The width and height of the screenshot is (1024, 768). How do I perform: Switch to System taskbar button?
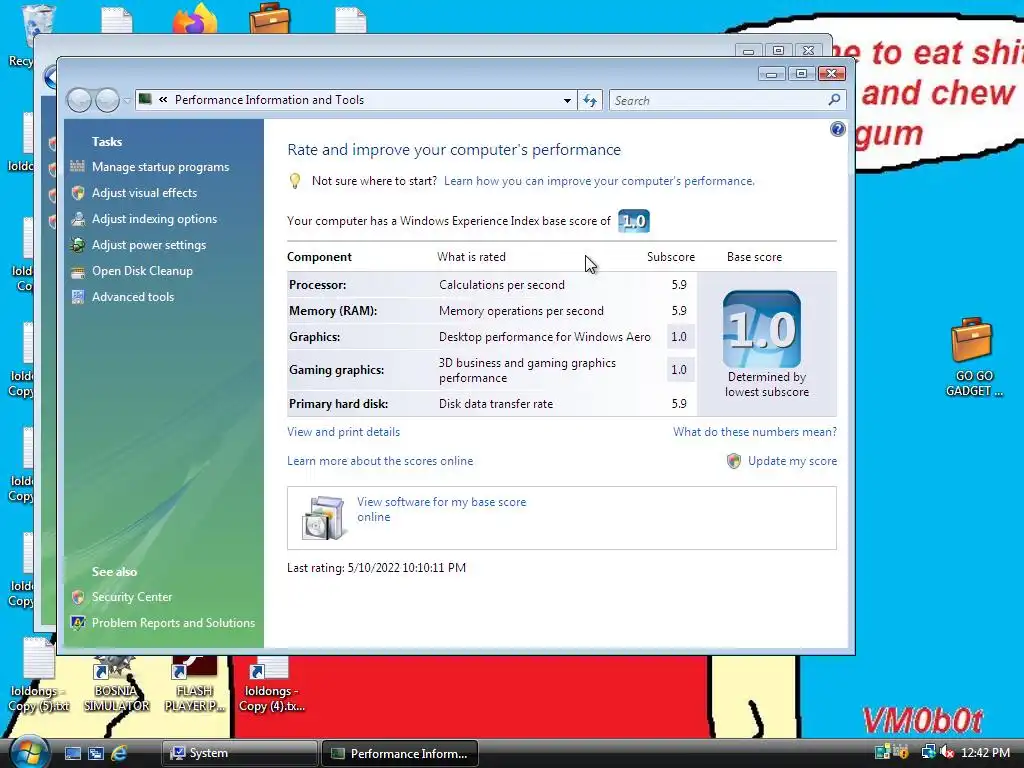pyautogui.click(x=239, y=753)
